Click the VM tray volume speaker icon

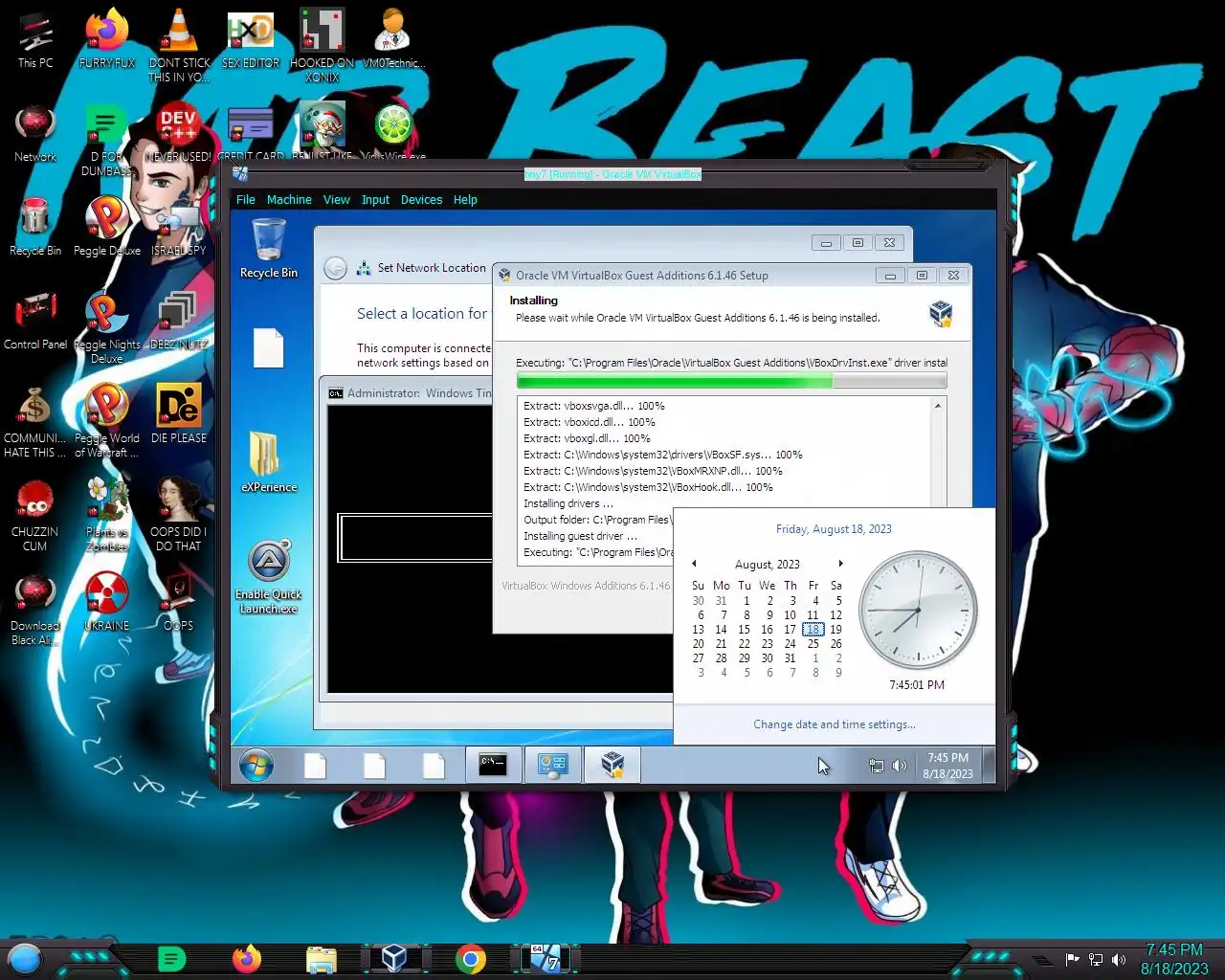pyautogui.click(x=899, y=766)
